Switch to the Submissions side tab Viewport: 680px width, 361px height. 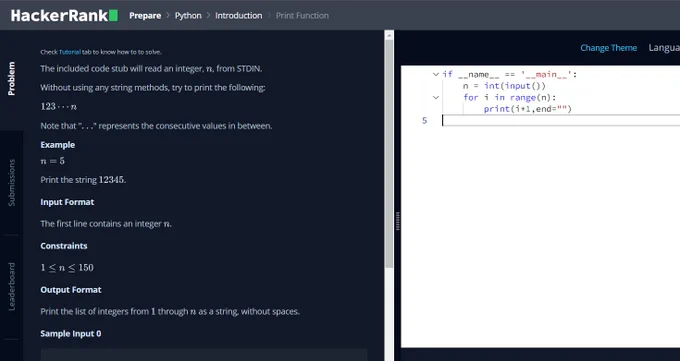pyautogui.click(x=11, y=183)
